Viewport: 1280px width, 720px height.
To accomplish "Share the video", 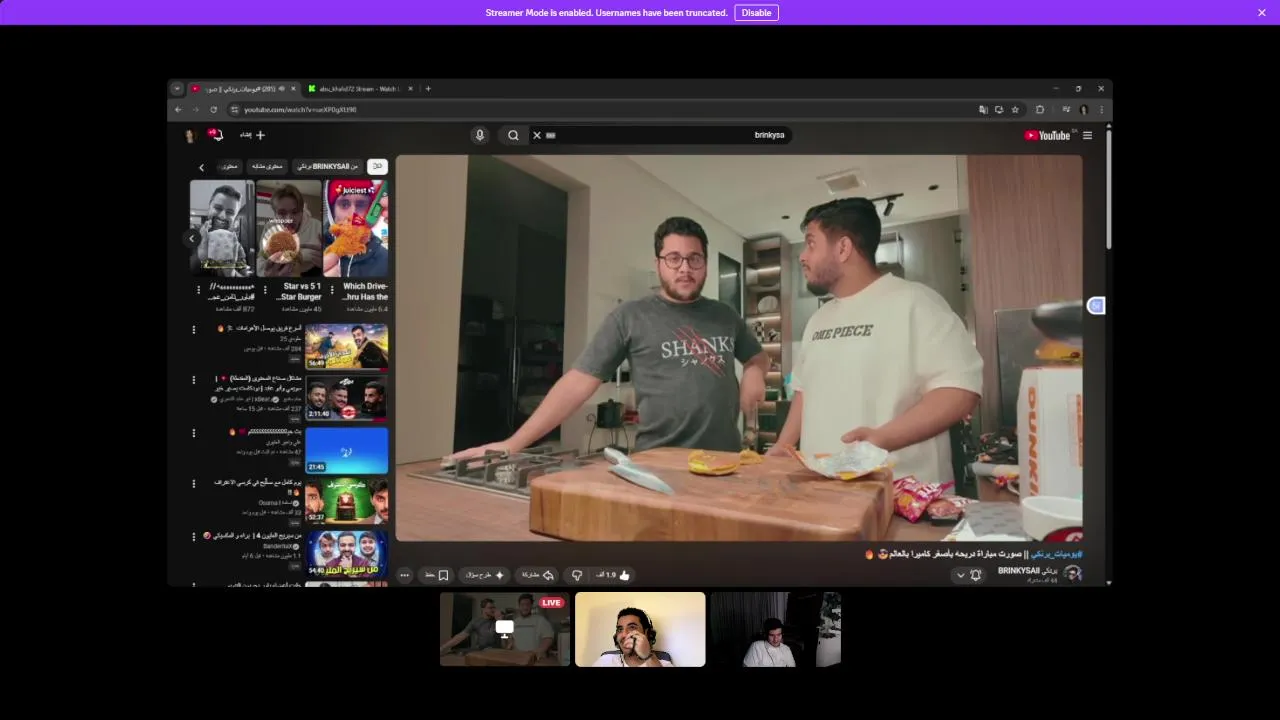I will 538,575.
